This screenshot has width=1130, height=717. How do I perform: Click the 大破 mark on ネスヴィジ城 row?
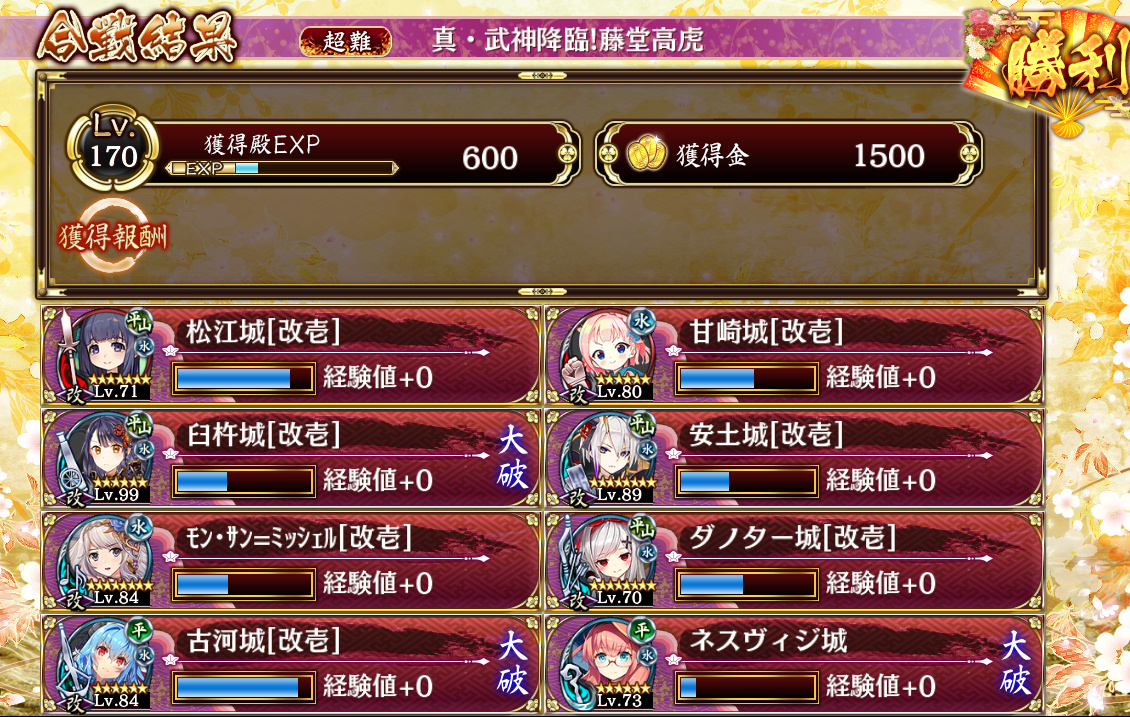1015,663
